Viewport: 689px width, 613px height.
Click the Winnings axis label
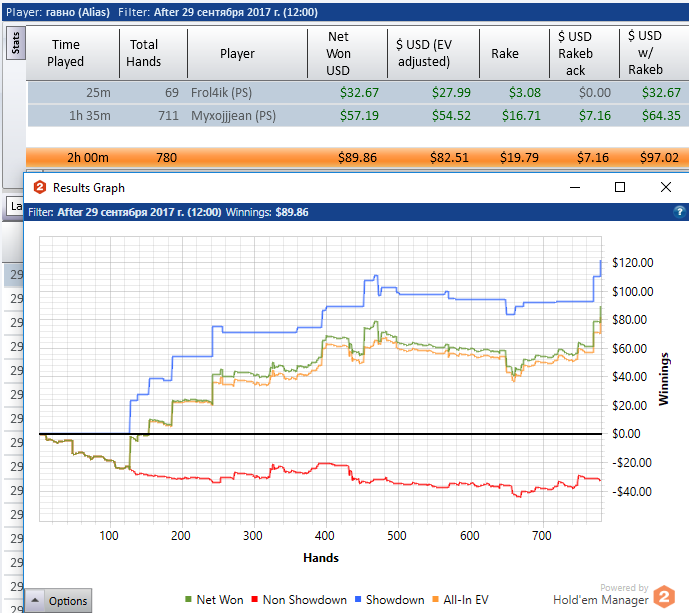[x=664, y=379]
